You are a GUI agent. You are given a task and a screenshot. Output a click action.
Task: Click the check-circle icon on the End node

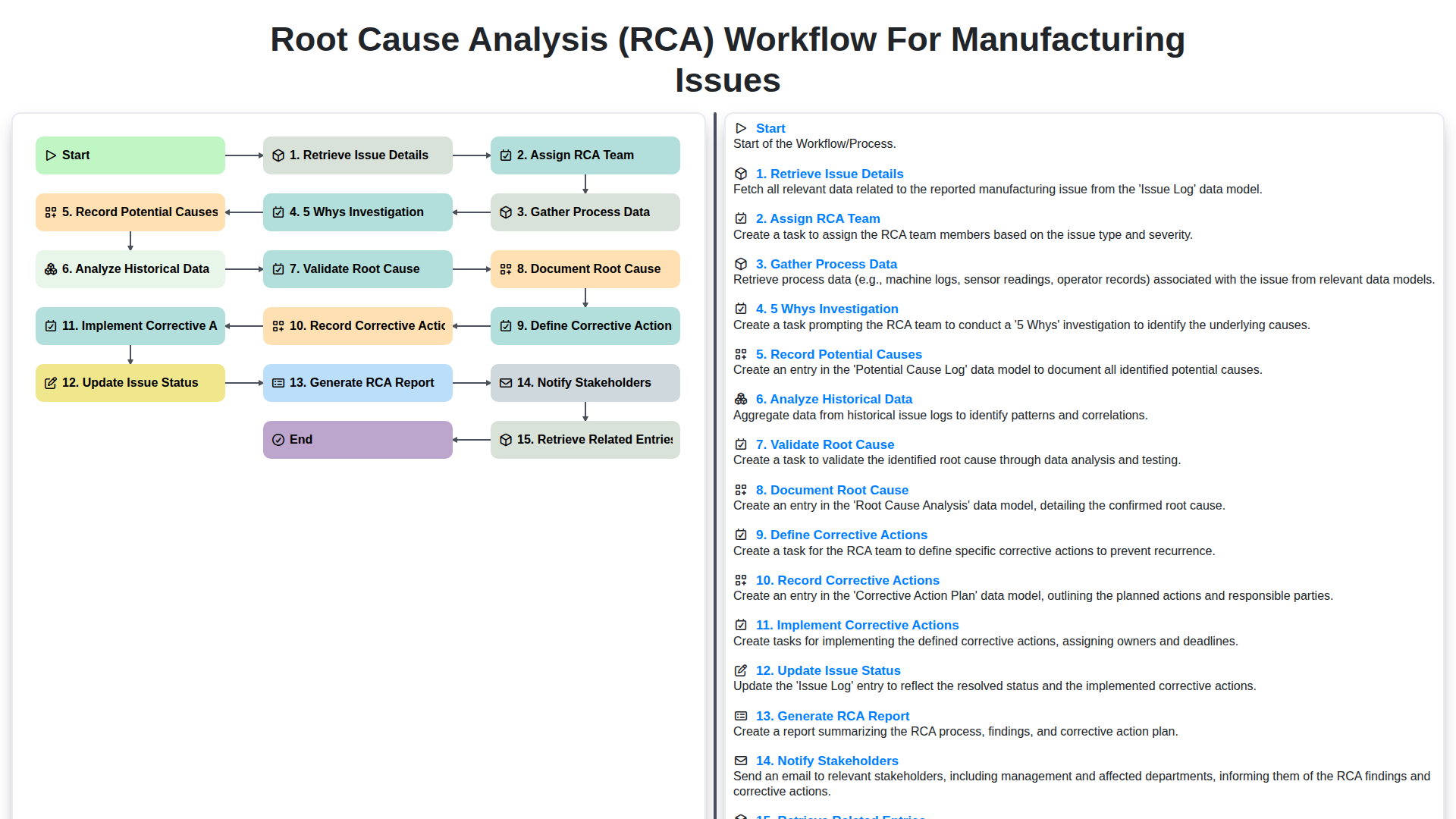point(278,439)
